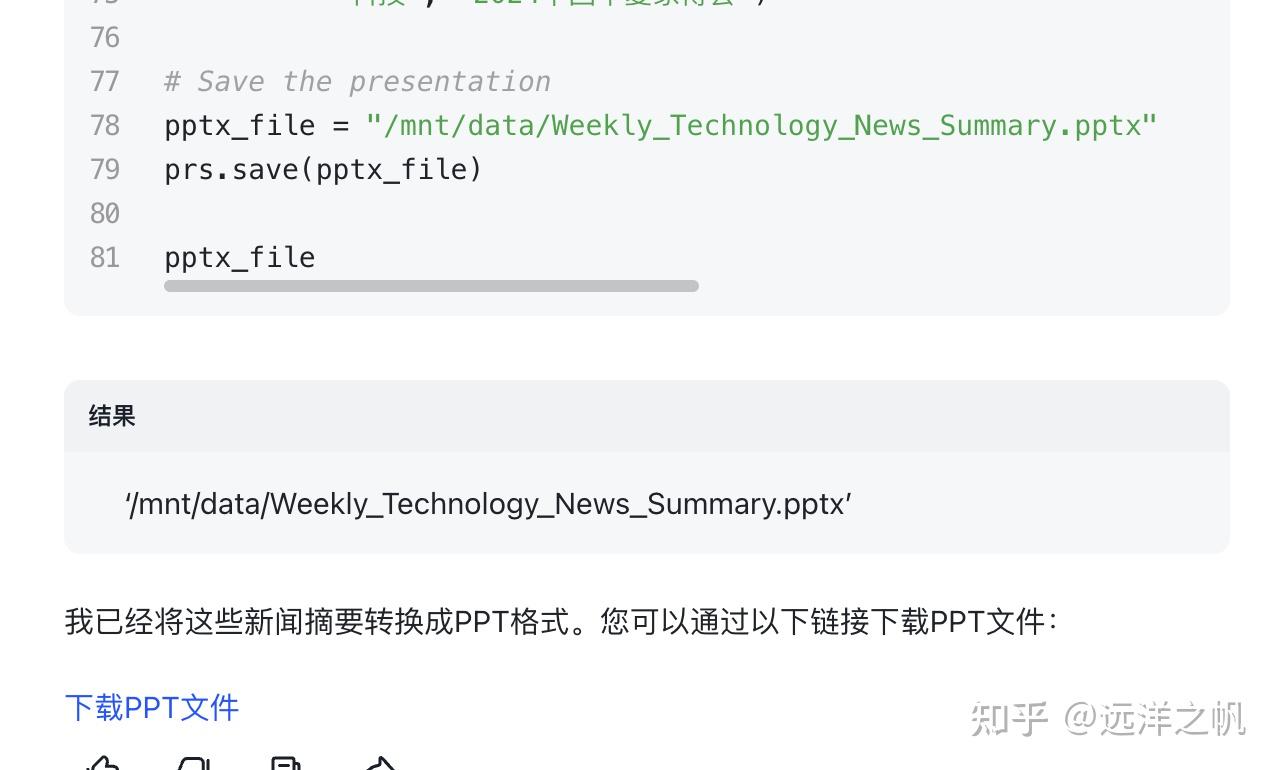Click the comment line '# Save the presentation'
Image resolution: width=1278 pixels, height=770 pixels.
[357, 81]
